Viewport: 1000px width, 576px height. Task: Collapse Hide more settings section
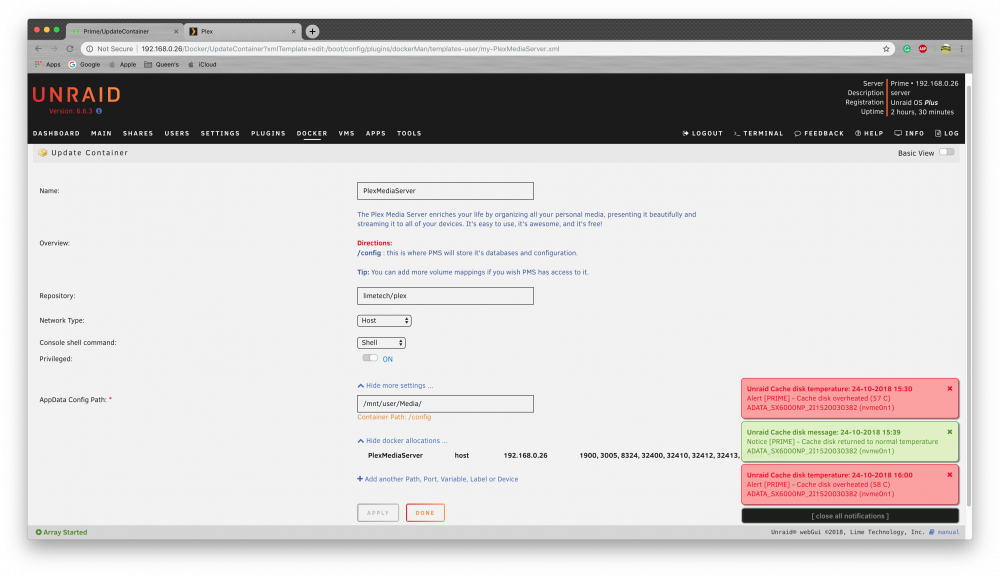(395, 385)
